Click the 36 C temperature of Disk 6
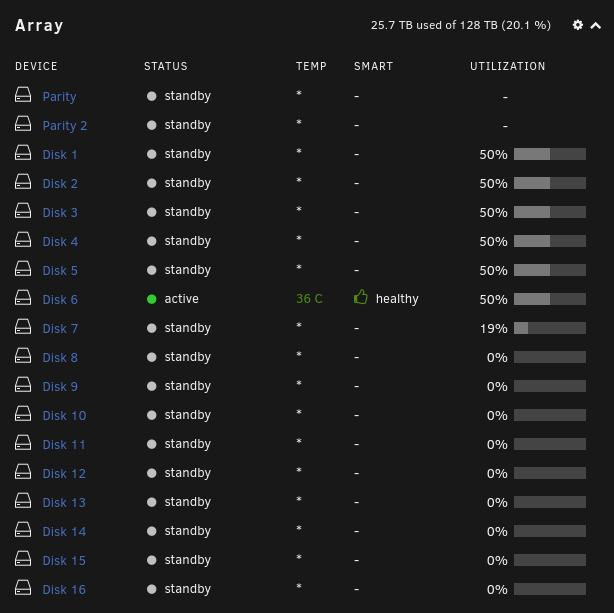 (309, 299)
